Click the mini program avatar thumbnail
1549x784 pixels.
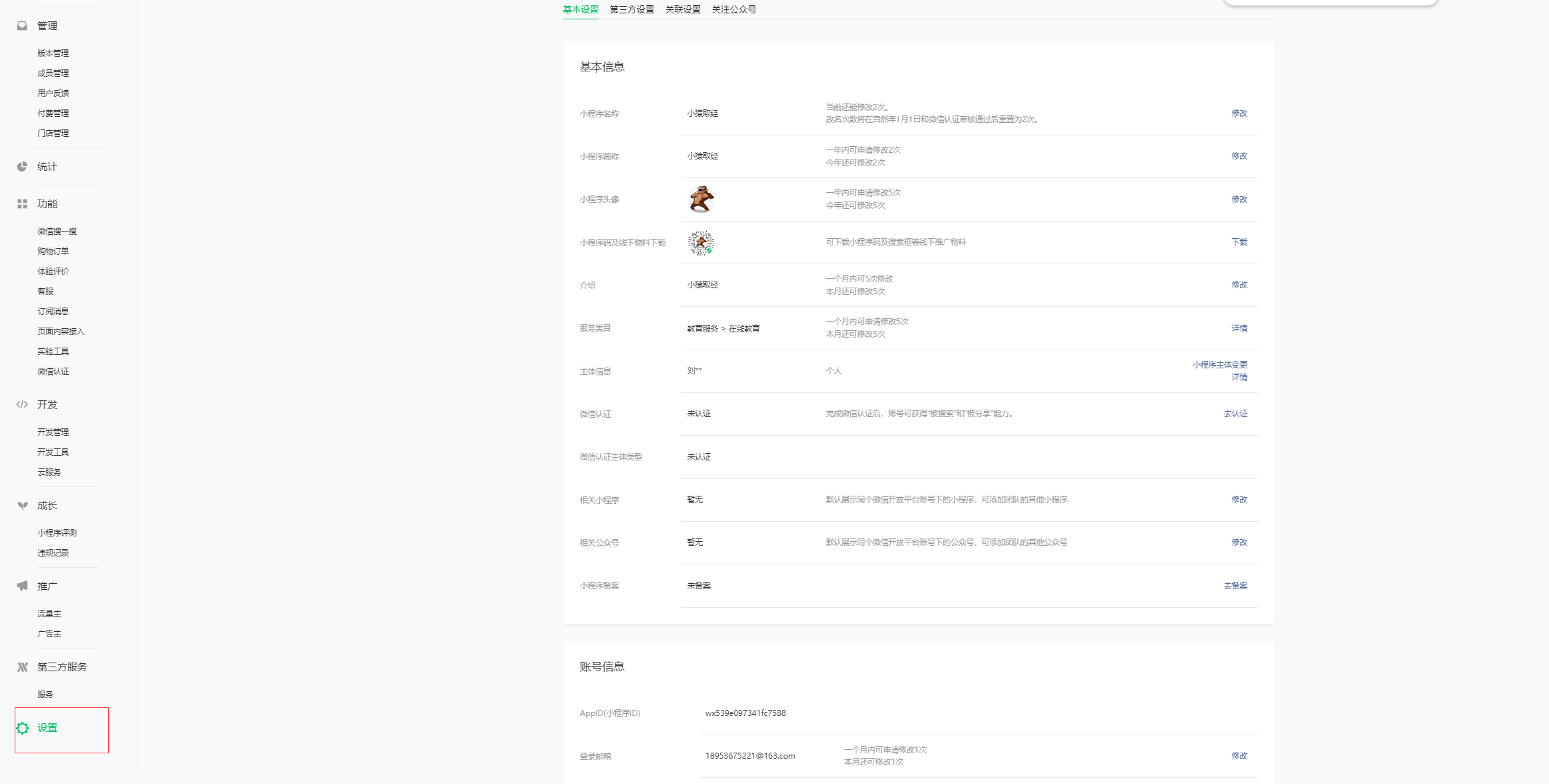pyautogui.click(x=701, y=200)
